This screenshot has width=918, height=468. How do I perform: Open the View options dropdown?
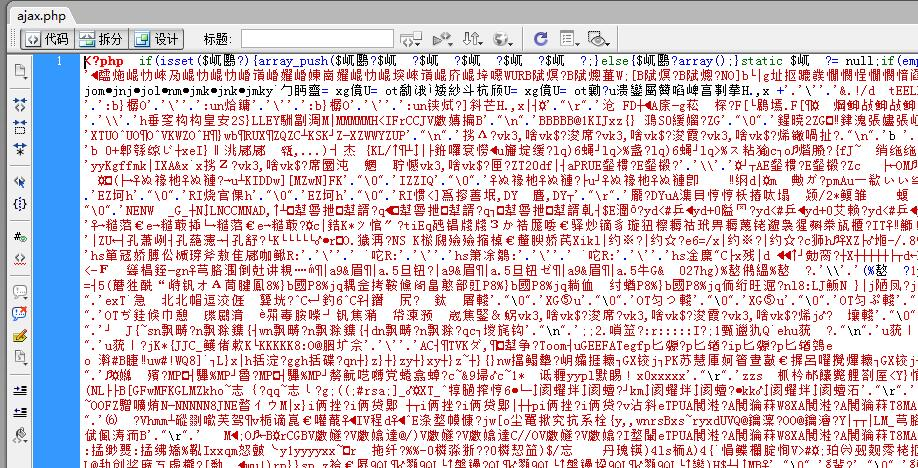[568, 39]
